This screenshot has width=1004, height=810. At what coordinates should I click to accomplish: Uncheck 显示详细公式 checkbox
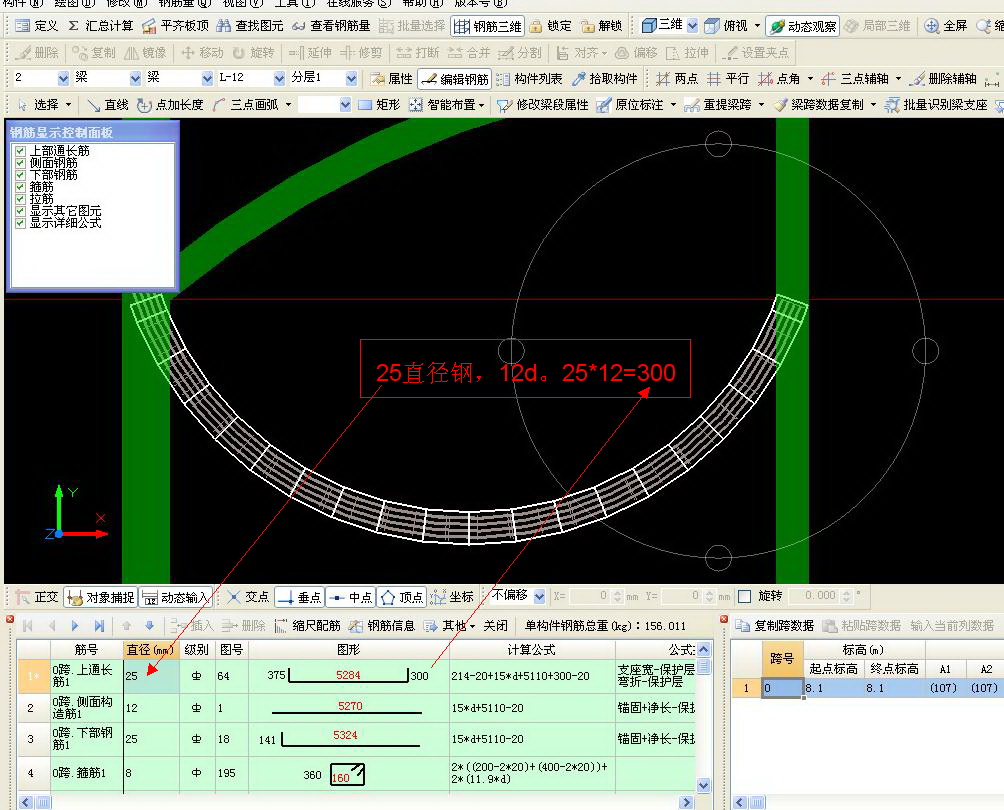(x=20, y=223)
